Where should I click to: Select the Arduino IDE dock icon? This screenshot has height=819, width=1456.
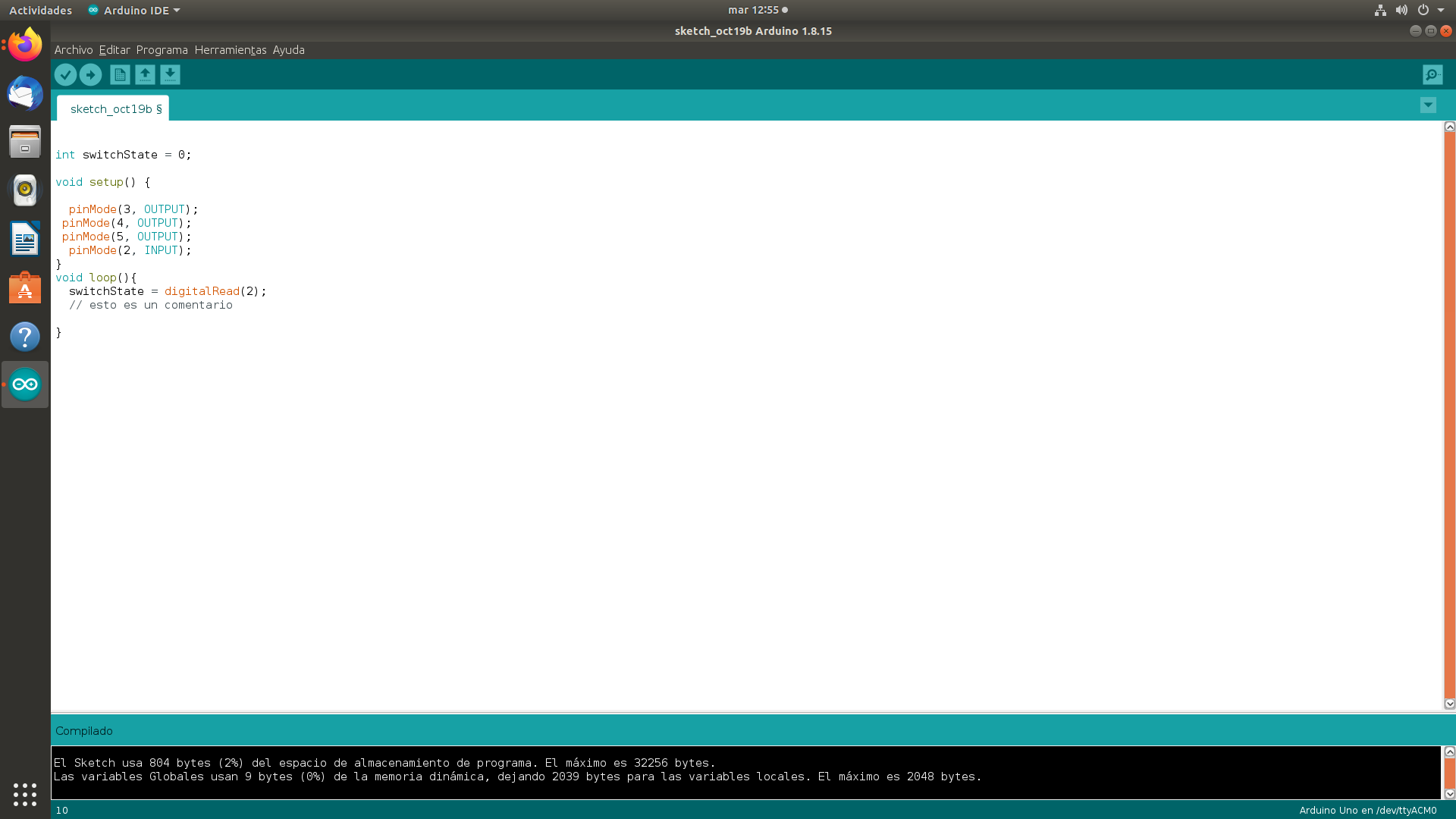coord(25,384)
